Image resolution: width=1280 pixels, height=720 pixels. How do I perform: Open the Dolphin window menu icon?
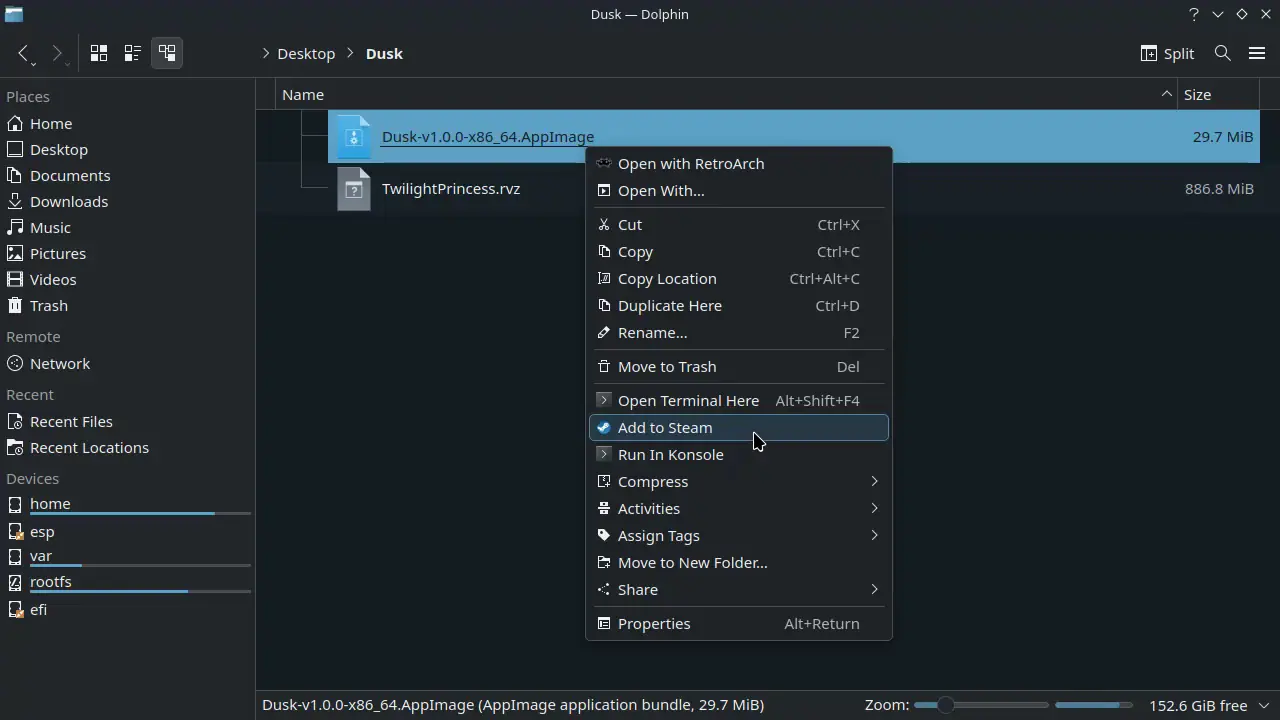(x=13, y=14)
